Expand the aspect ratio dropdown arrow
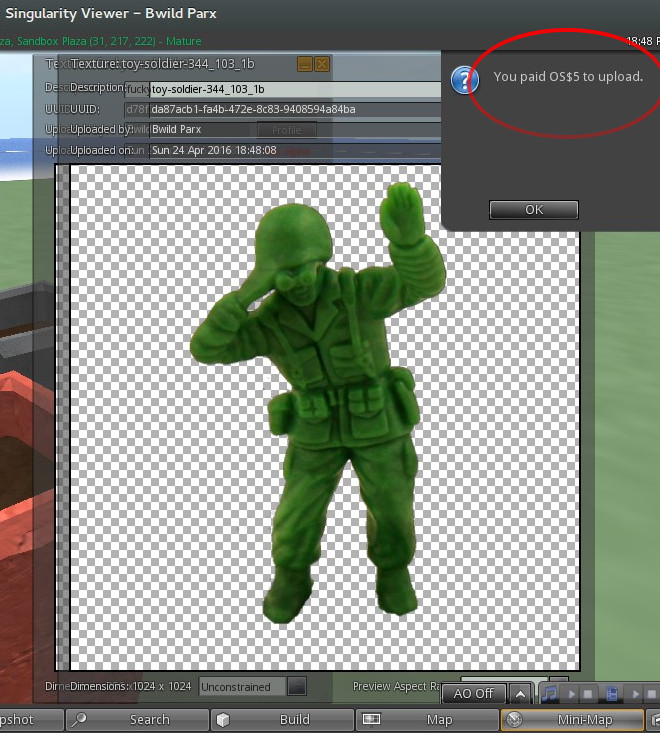This screenshot has height=733, width=660. pos(297,687)
